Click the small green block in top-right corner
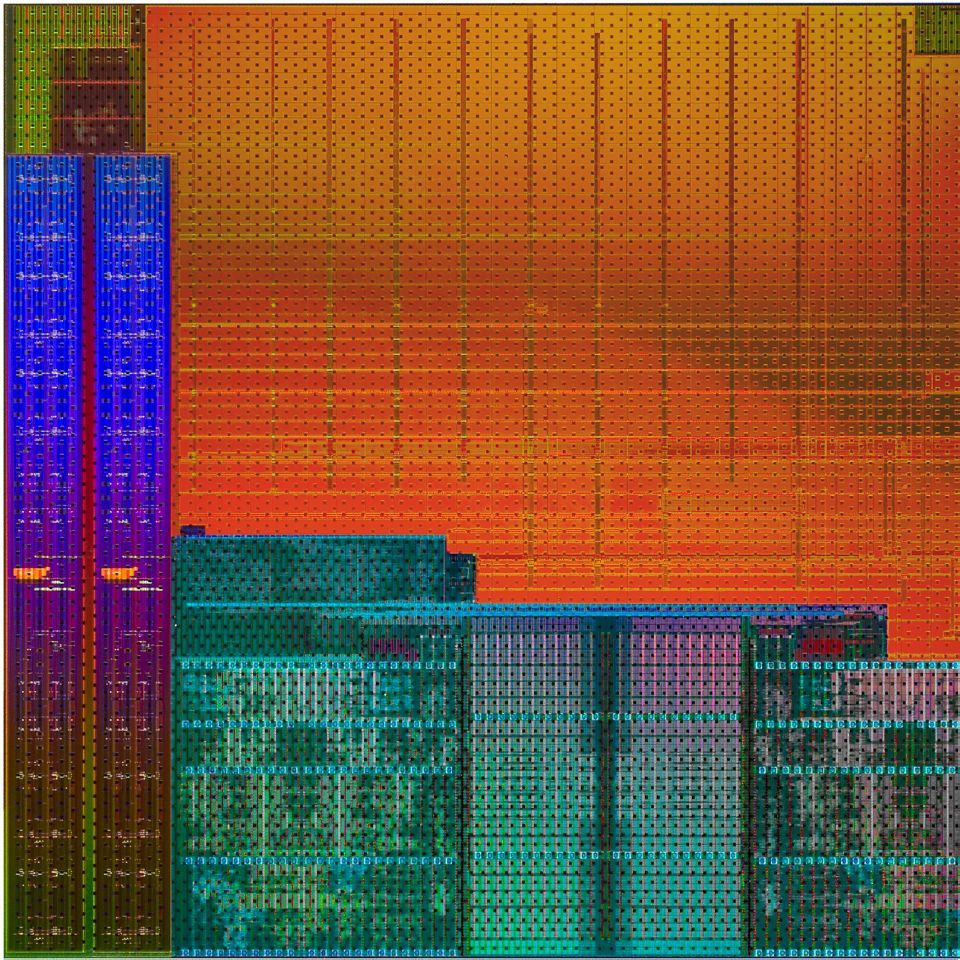Viewport: 960px width, 960px height. [x=938, y=28]
